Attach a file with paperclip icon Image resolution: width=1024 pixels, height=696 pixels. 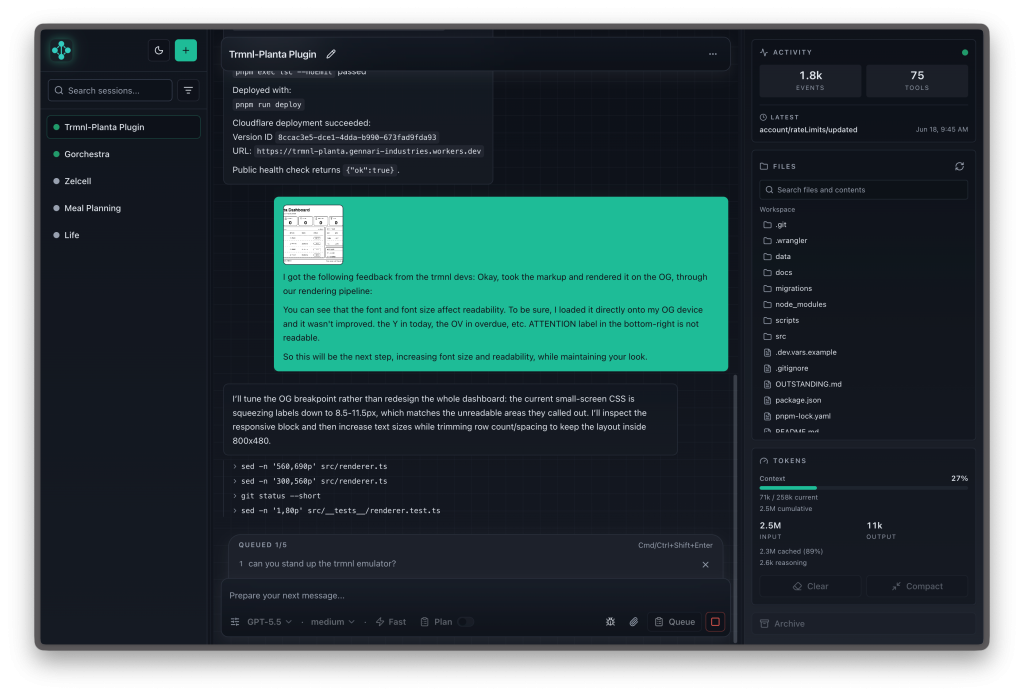tap(633, 622)
